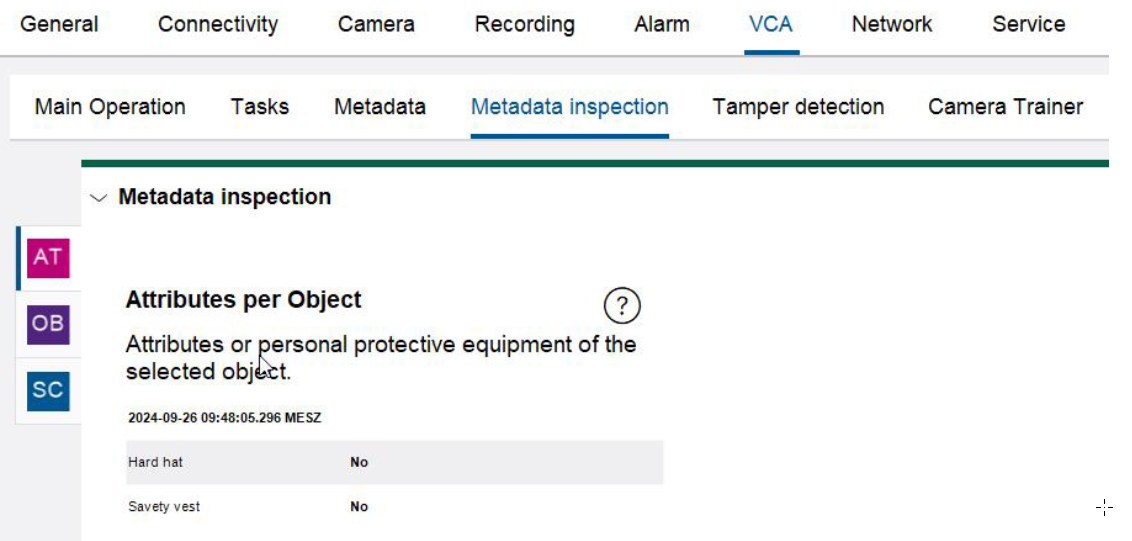The image size is (1132, 541).
Task: Open the Metadata sub-tab
Action: (x=380, y=107)
